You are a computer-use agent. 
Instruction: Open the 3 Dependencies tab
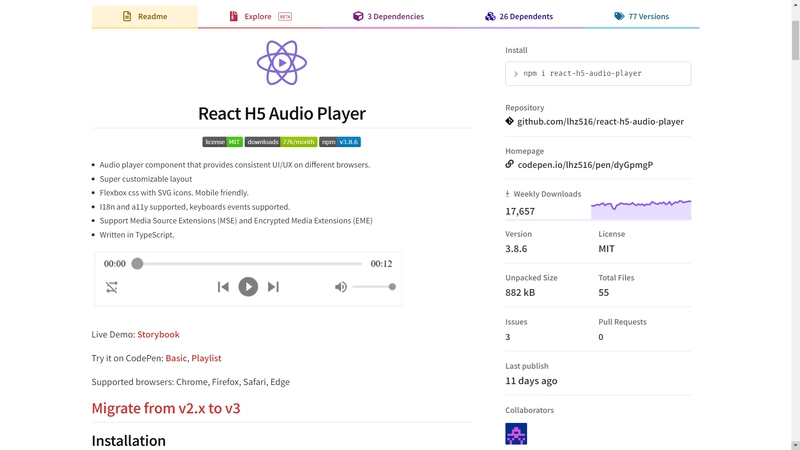coord(388,17)
